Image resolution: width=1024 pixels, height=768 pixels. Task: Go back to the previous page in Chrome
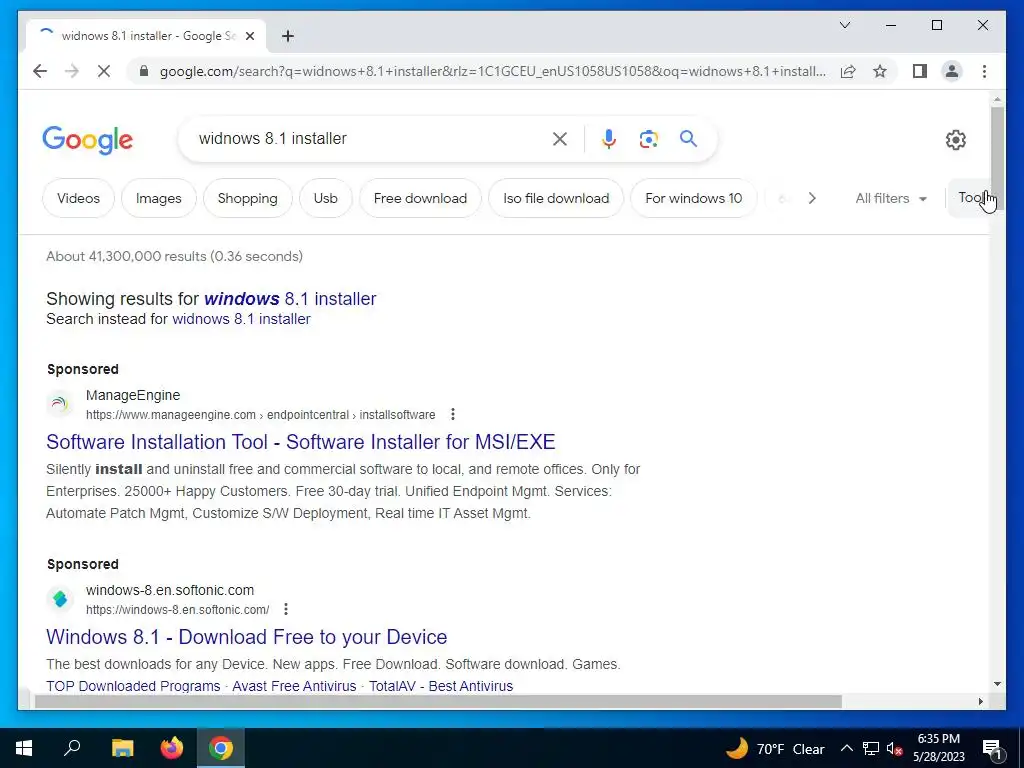[40, 71]
